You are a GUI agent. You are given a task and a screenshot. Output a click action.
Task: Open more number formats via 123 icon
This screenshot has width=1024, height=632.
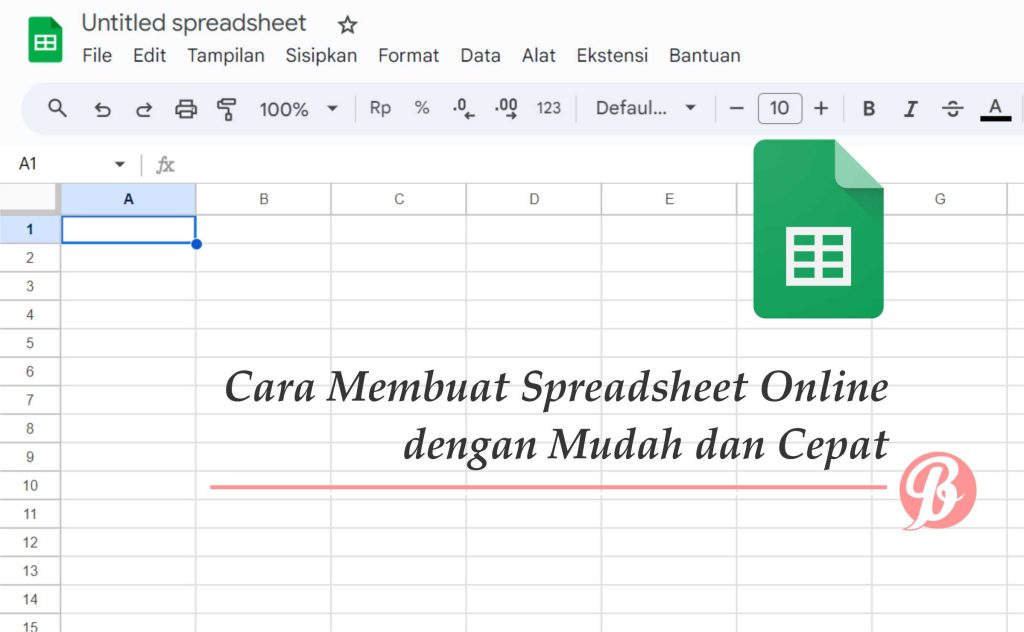pos(548,108)
